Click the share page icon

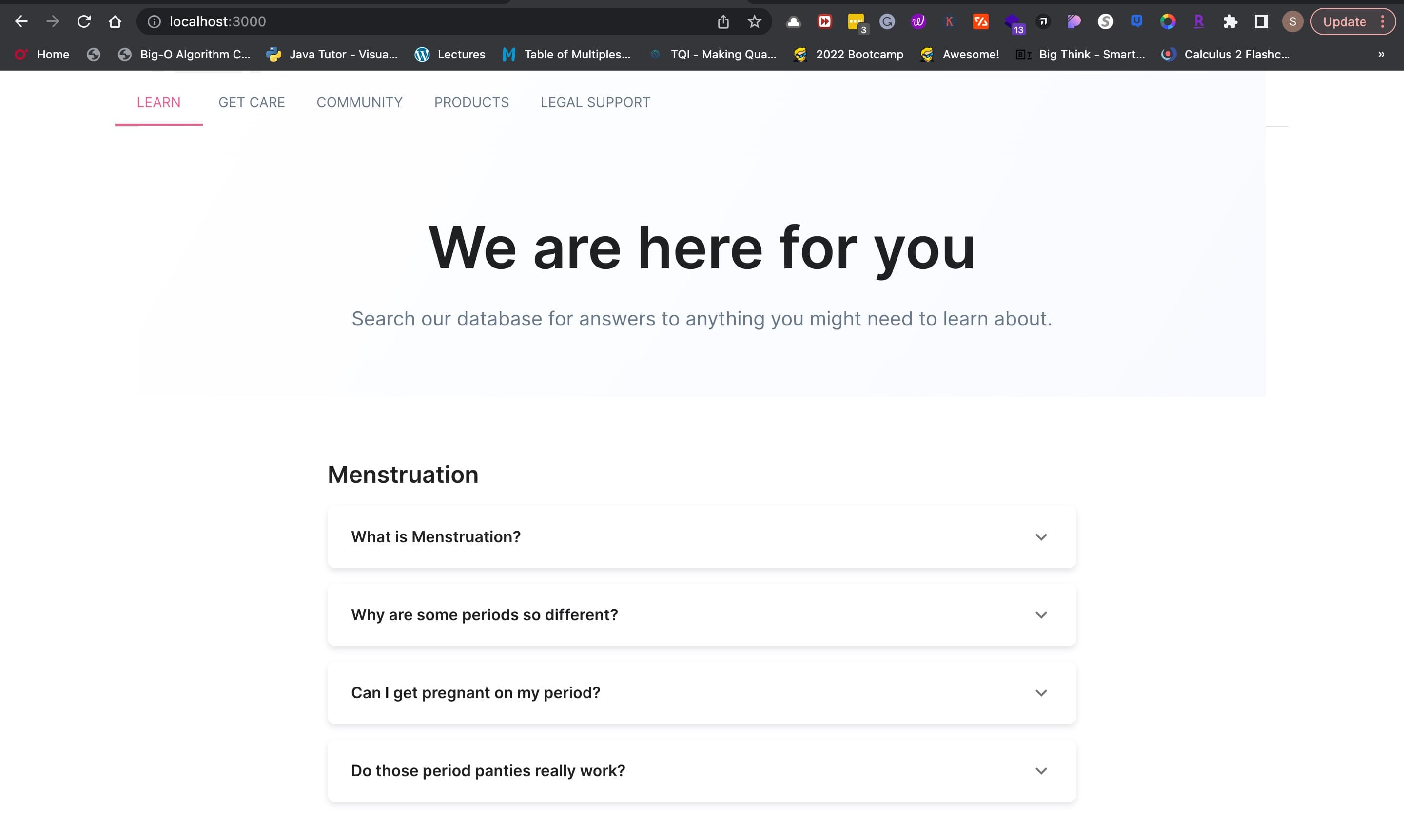[722, 21]
